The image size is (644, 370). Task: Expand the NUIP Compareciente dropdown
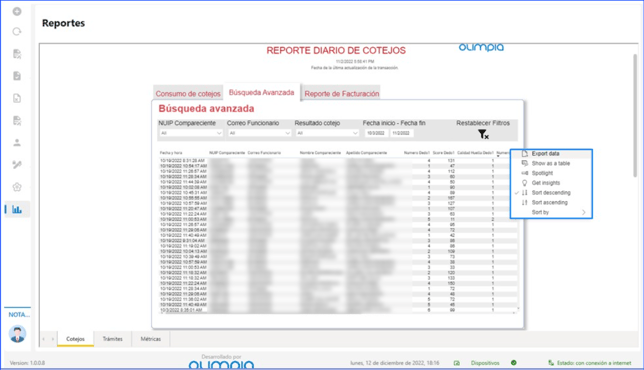coord(191,133)
